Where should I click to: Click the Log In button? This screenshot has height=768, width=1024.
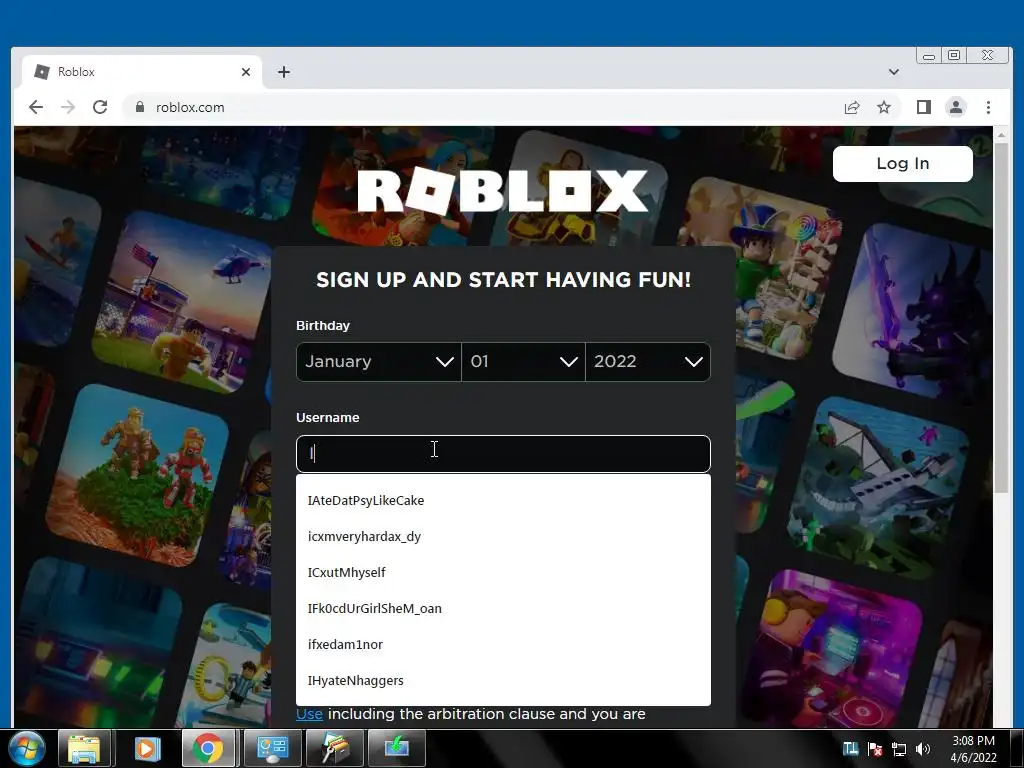coord(903,163)
